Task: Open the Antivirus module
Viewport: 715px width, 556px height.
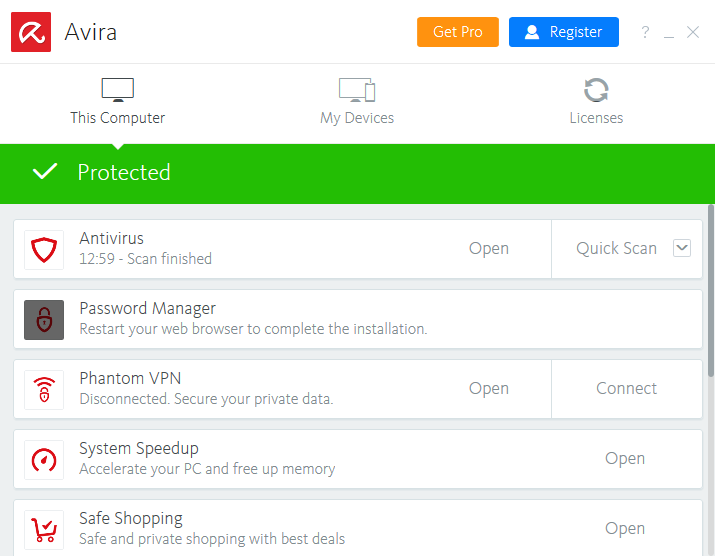Action: 489,249
